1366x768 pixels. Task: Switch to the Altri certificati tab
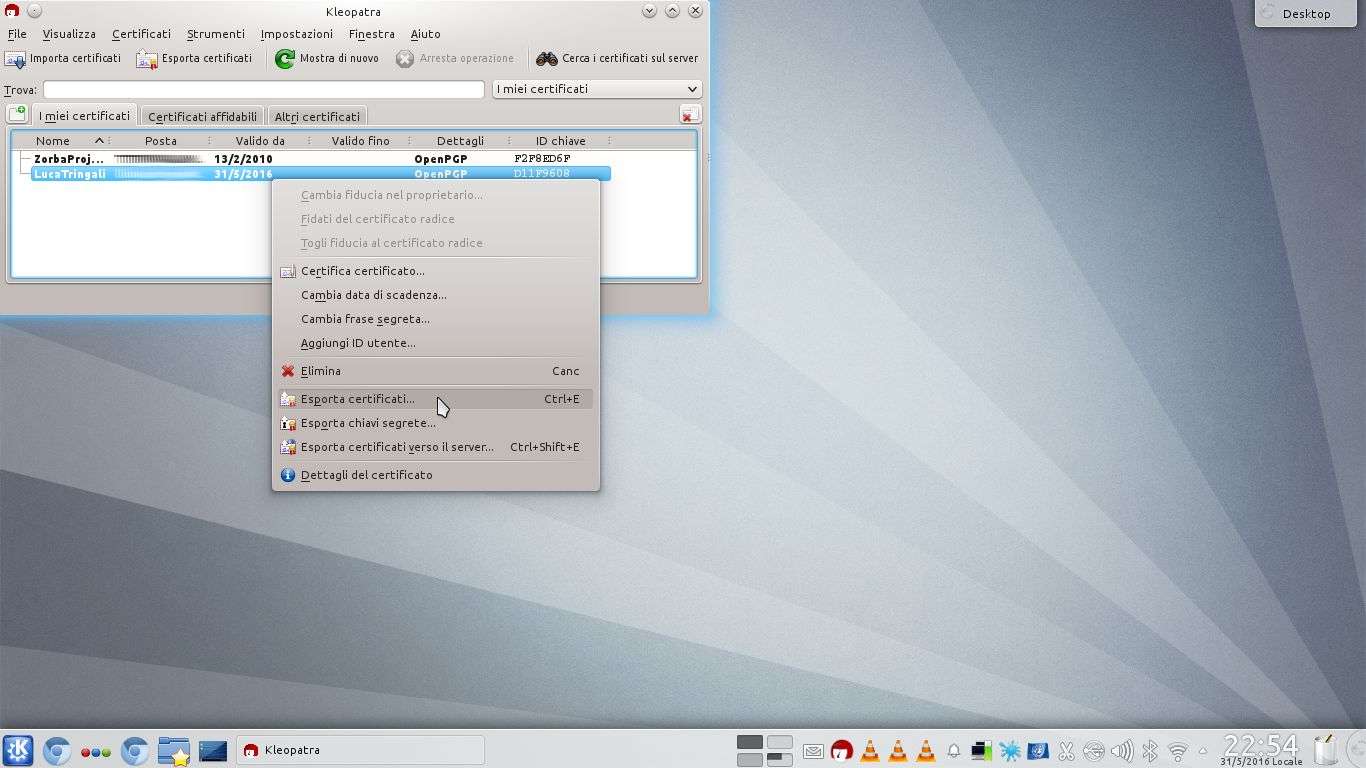(x=317, y=116)
